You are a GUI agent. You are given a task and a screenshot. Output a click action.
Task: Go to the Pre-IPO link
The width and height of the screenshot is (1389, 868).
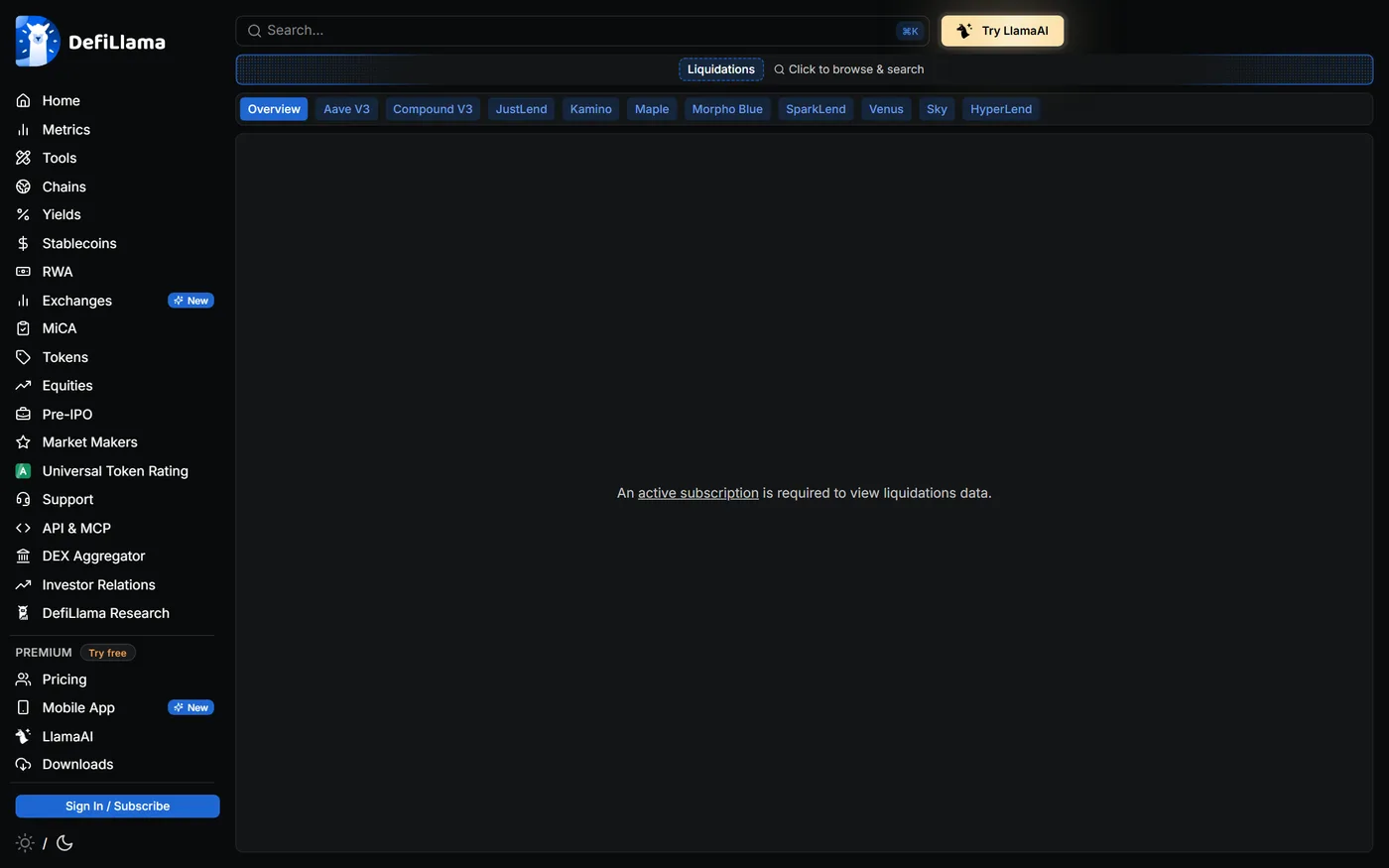[67, 415]
